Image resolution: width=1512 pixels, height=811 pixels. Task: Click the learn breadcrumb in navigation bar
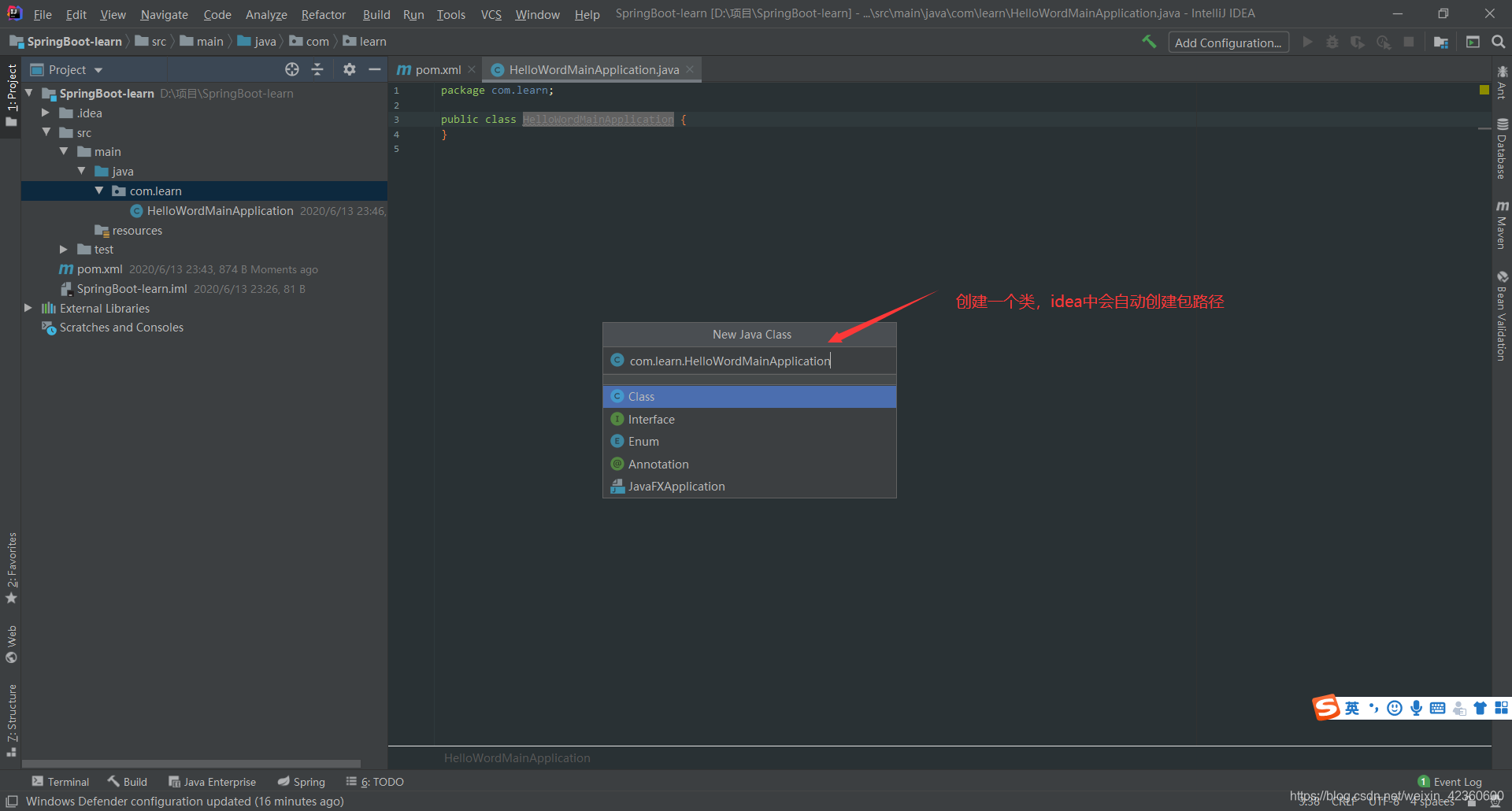click(x=365, y=41)
